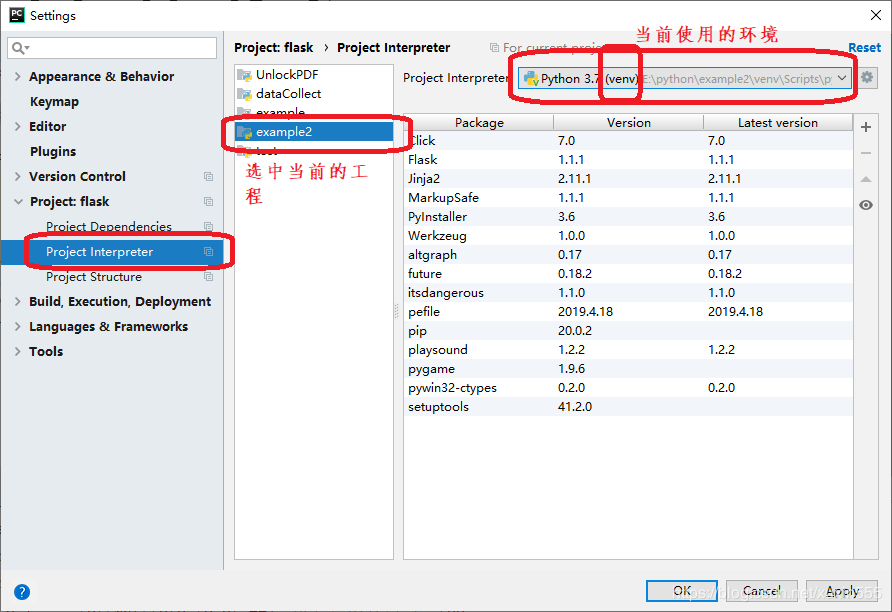The width and height of the screenshot is (892, 612).
Task: Click the install package plus icon
Action: [x=866, y=127]
